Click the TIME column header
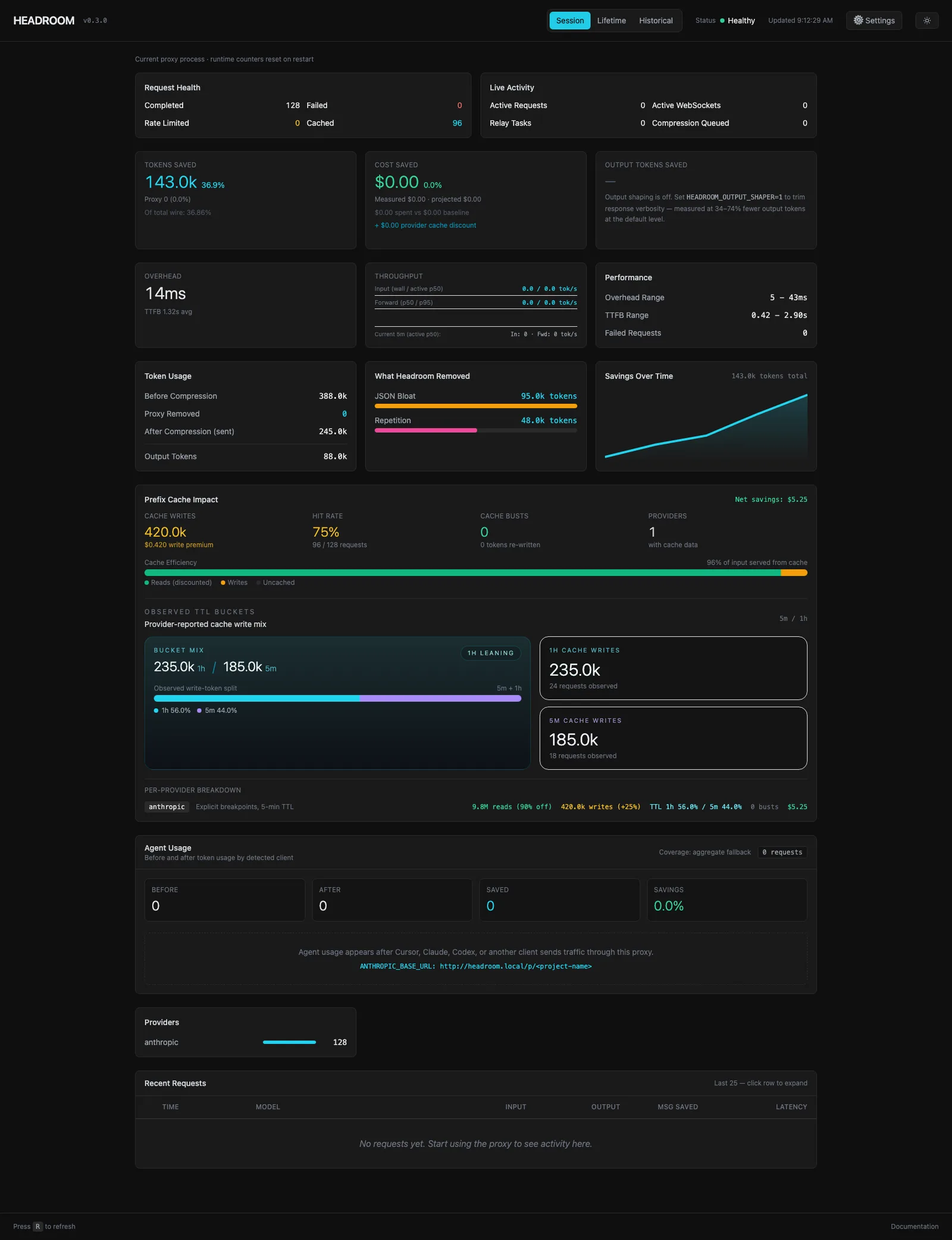The height and width of the screenshot is (1240, 952). point(170,1107)
